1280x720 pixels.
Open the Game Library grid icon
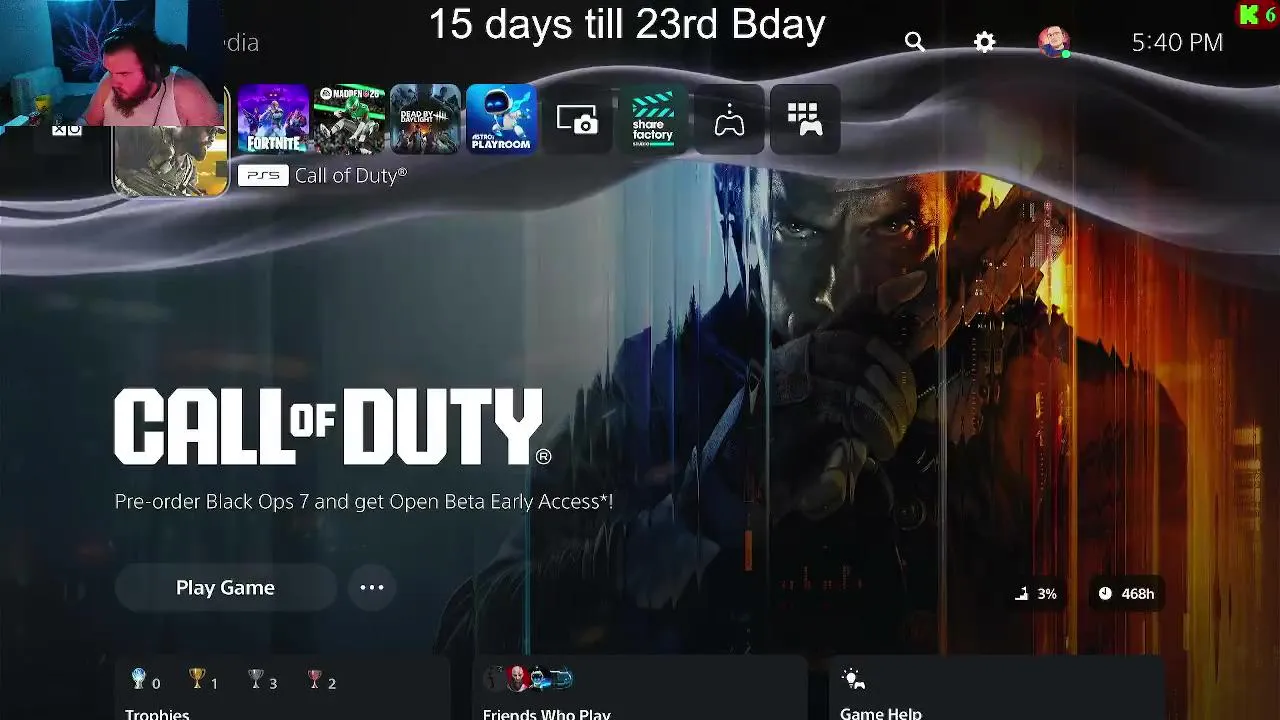click(805, 119)
